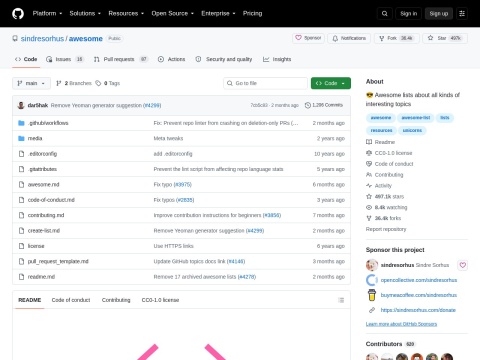Viewport: 480px width, 360px height.
Task: Open the green Code dropdown button
Action: 331,83
